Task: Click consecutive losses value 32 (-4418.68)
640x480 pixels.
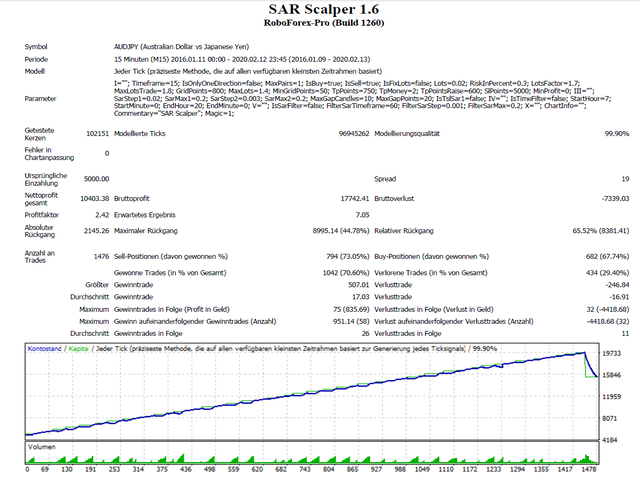Action: [608, 309]
